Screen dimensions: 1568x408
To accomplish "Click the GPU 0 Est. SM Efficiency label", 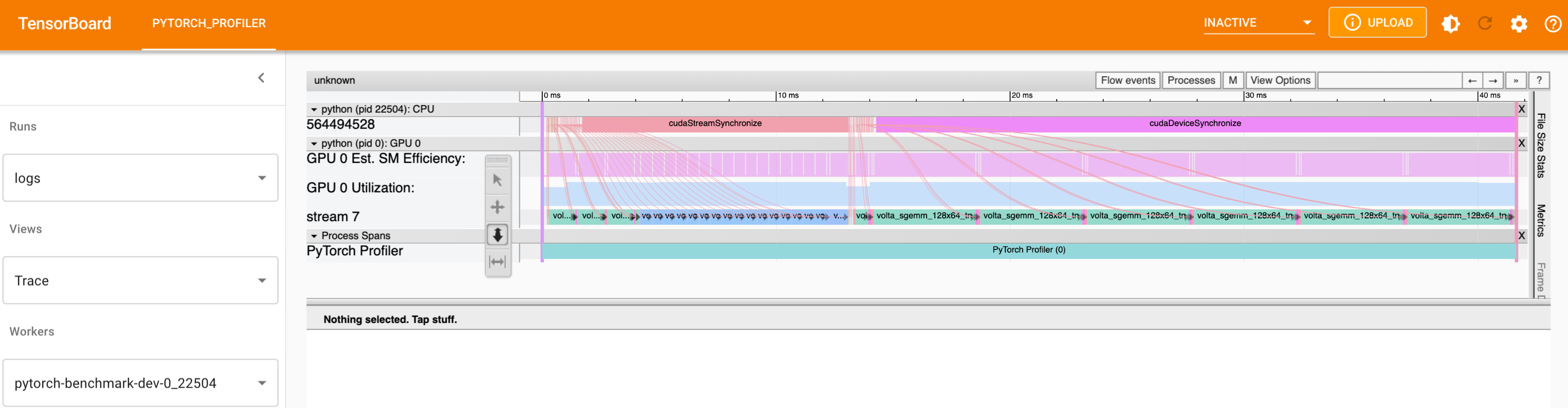I will 386,159.
